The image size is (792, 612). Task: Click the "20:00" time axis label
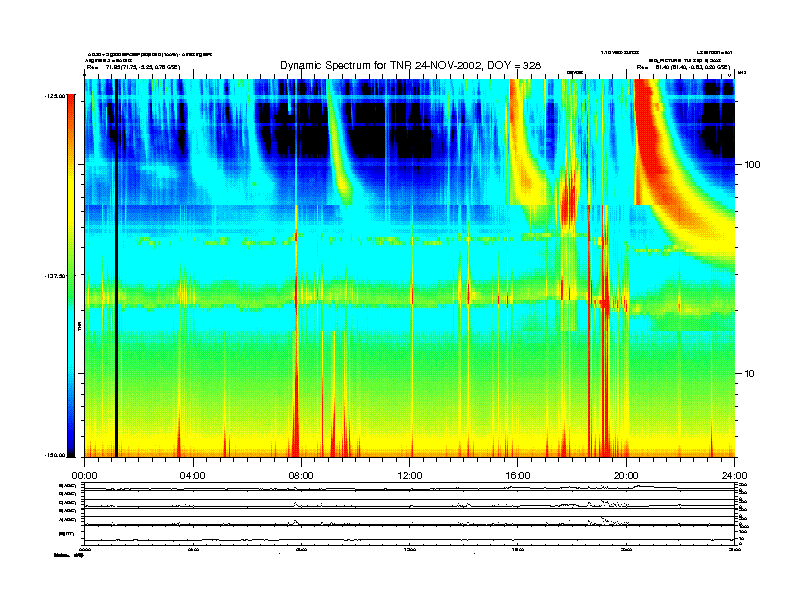pyautogui.click(x=626, y=476)
